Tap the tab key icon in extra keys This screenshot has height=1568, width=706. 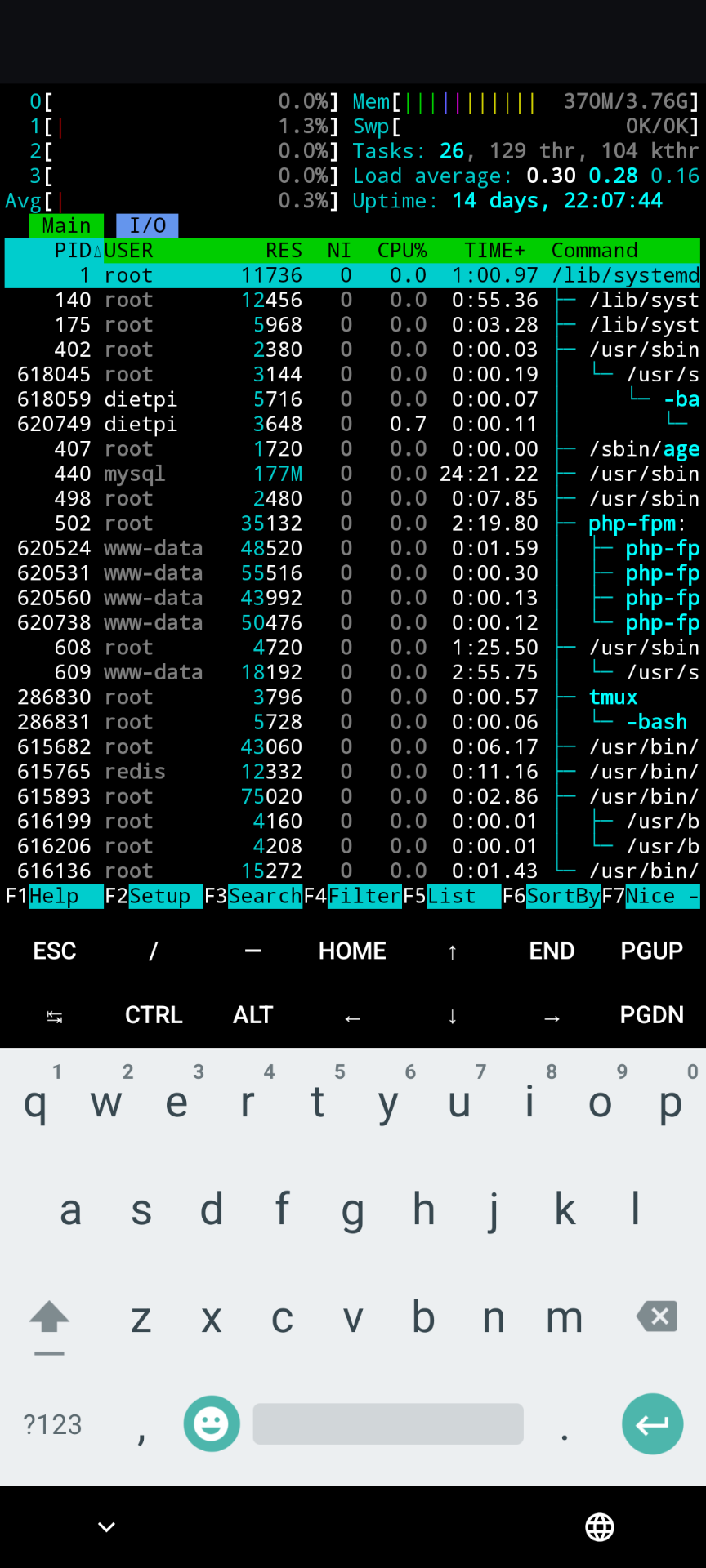[x=55, y=1016]
